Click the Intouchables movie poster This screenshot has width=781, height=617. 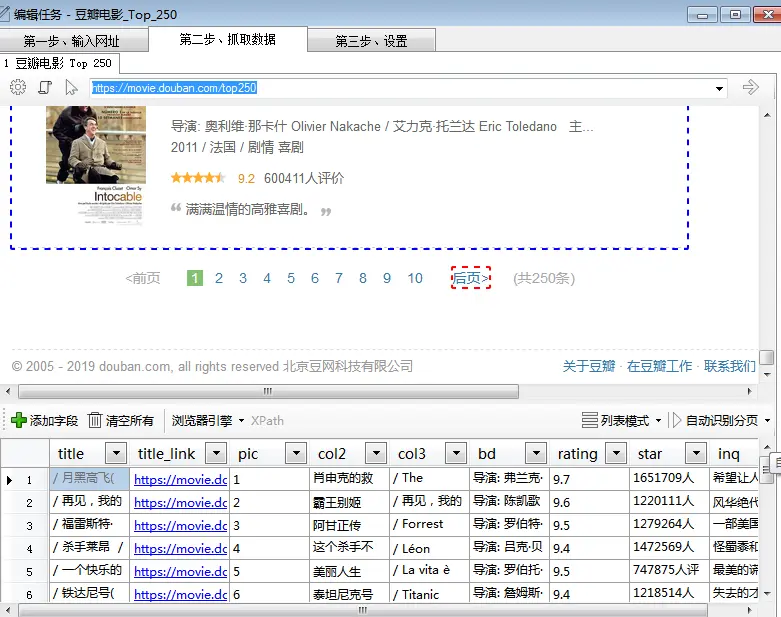96,165
